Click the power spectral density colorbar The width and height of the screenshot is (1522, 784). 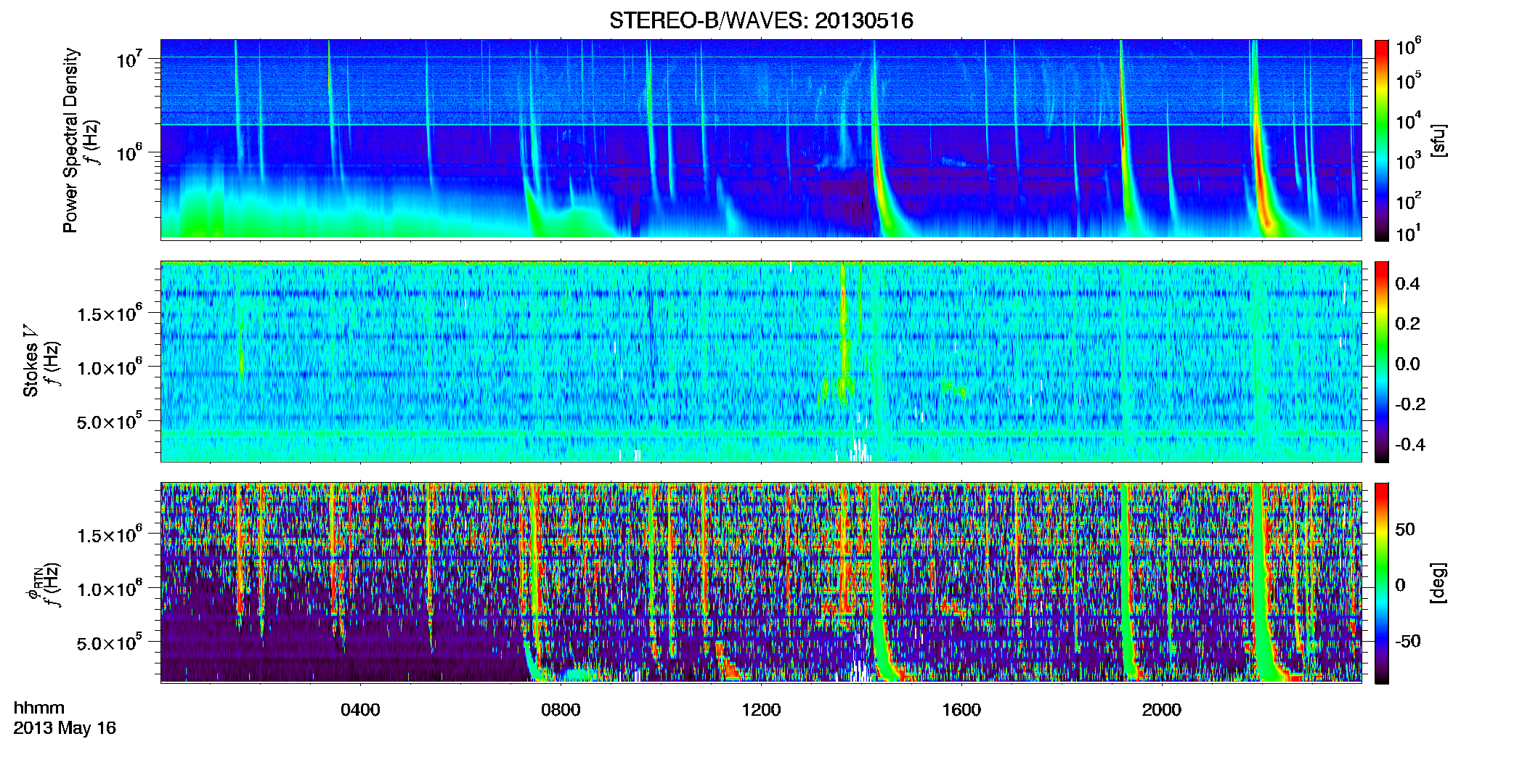pyautogui.click(x=1381, y=140)
